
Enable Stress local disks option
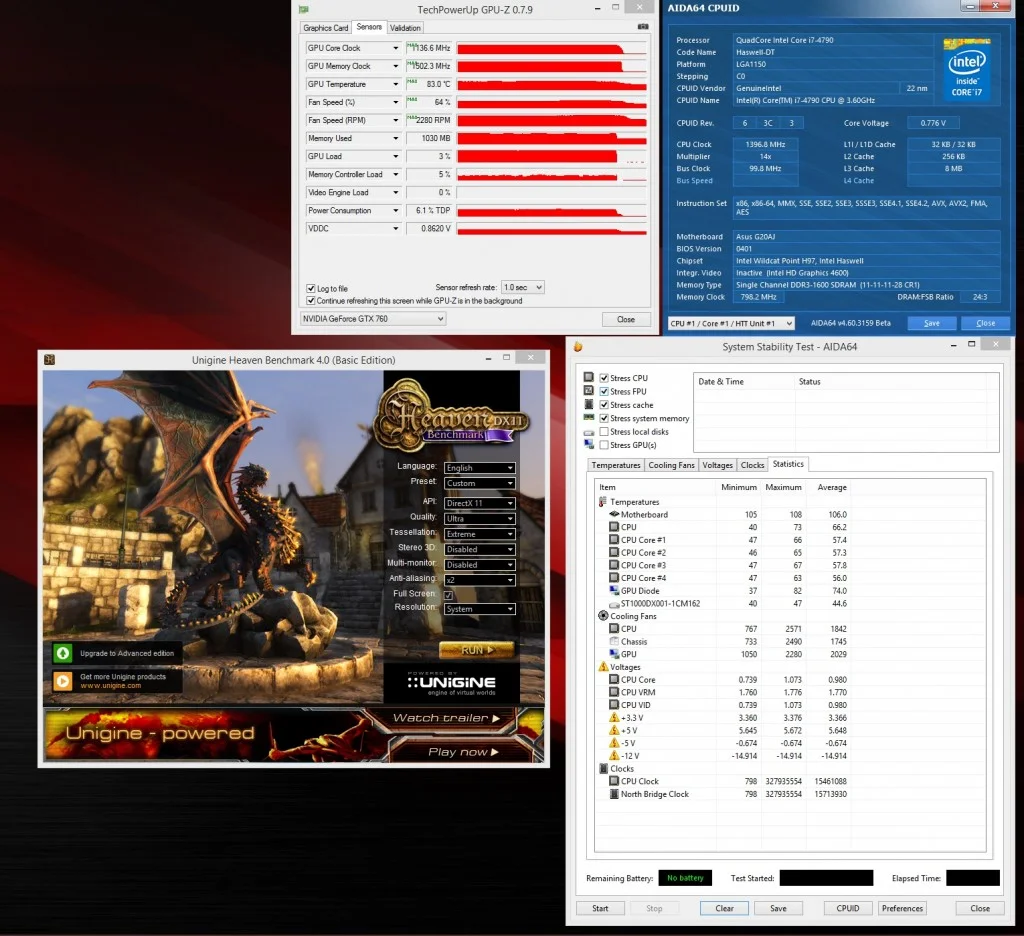click(604, 431)
